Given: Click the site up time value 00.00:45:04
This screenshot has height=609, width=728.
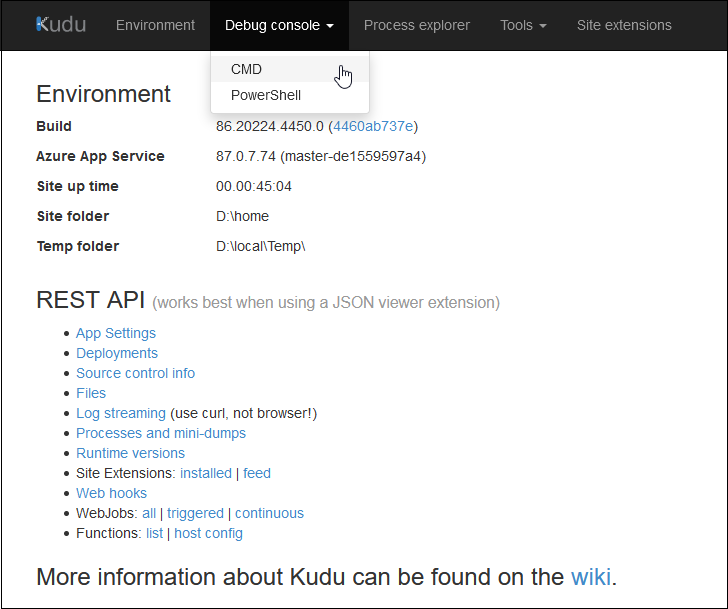Looking at the screenshot, I should [254, 186].
